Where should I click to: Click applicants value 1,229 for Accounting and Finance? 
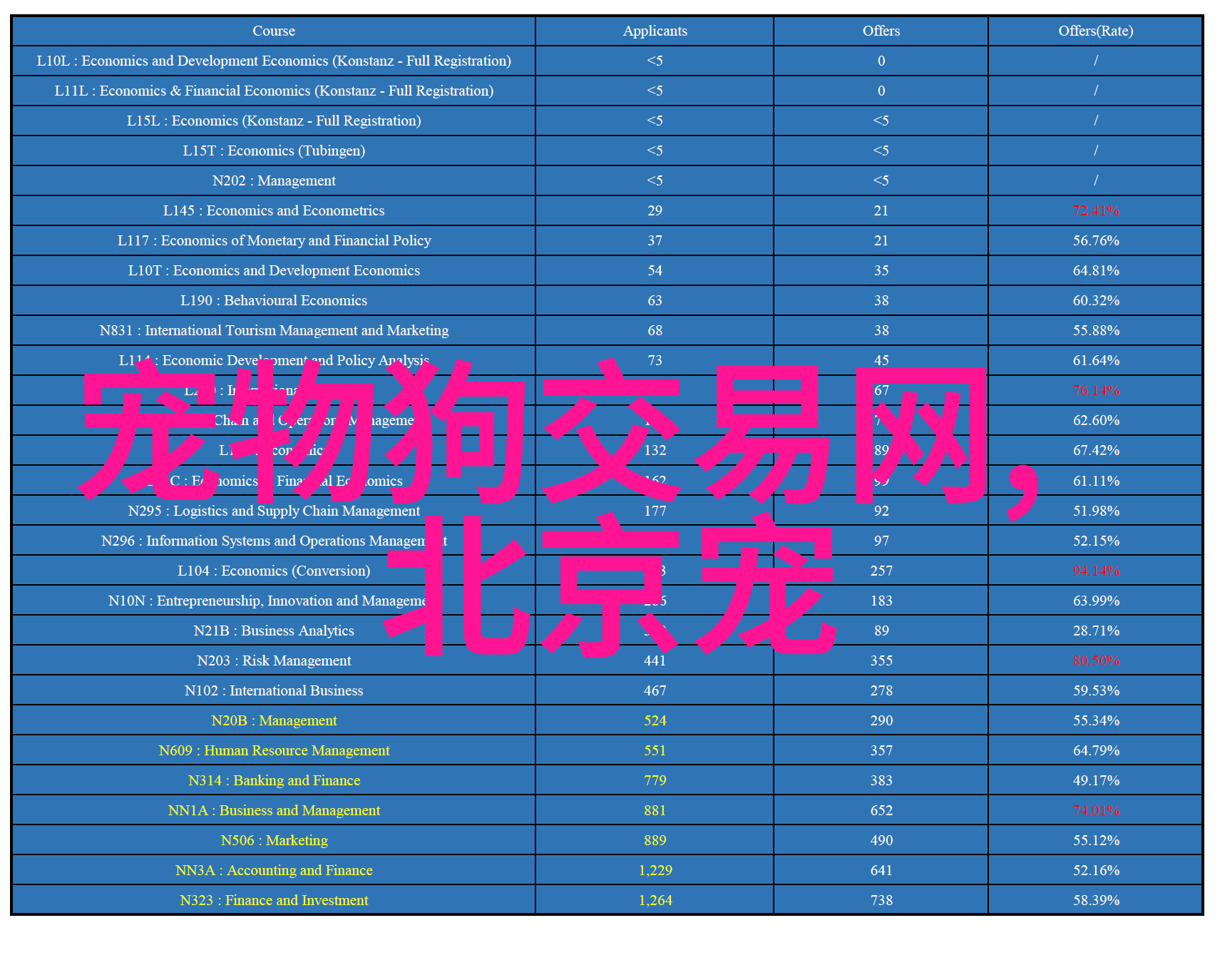(x=655, y=870)
